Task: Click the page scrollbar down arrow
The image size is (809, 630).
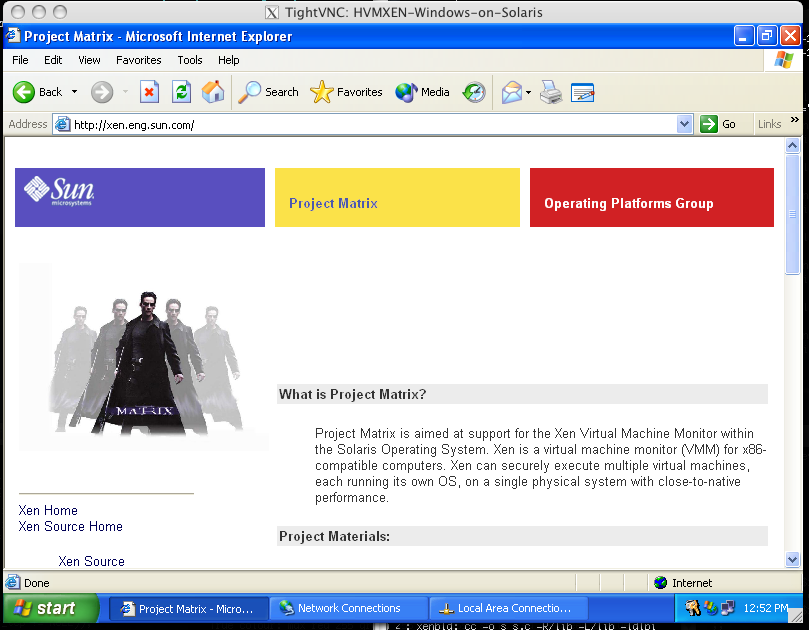Action: (793, 560)
